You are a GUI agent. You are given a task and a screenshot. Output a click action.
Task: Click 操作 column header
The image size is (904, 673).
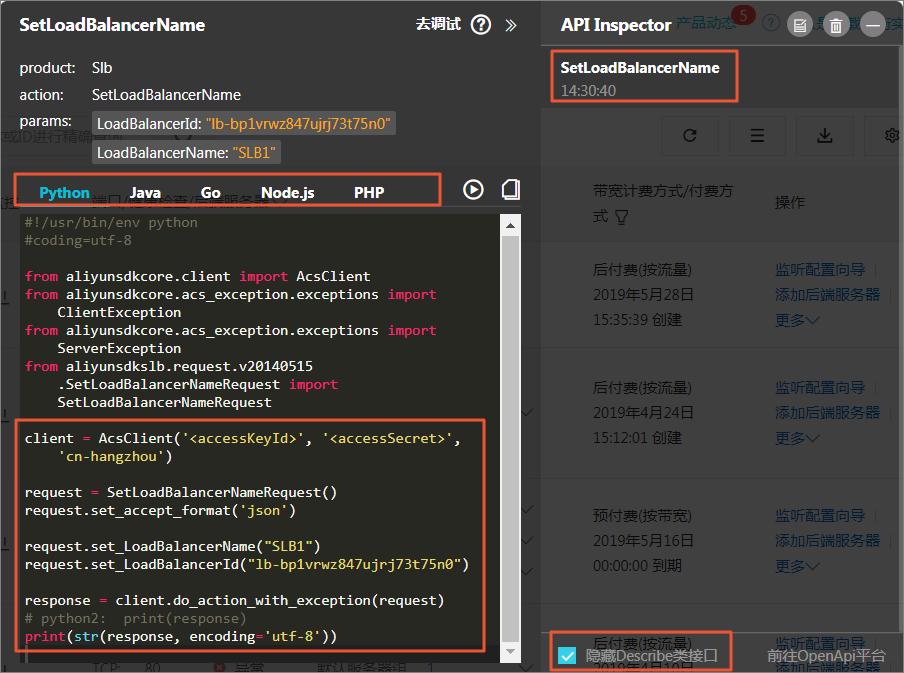tap(790, 202)
